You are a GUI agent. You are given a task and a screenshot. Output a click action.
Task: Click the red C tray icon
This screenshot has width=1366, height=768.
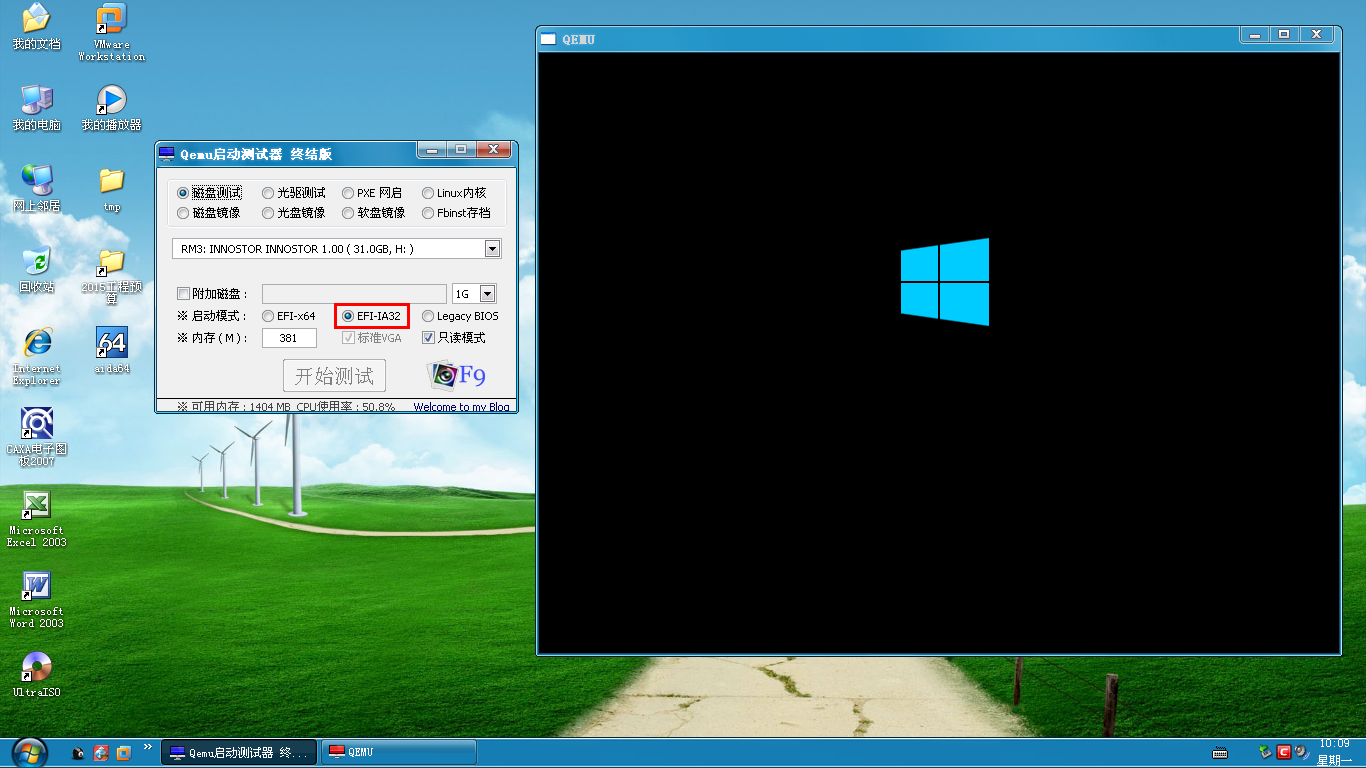coord(1283,752)
